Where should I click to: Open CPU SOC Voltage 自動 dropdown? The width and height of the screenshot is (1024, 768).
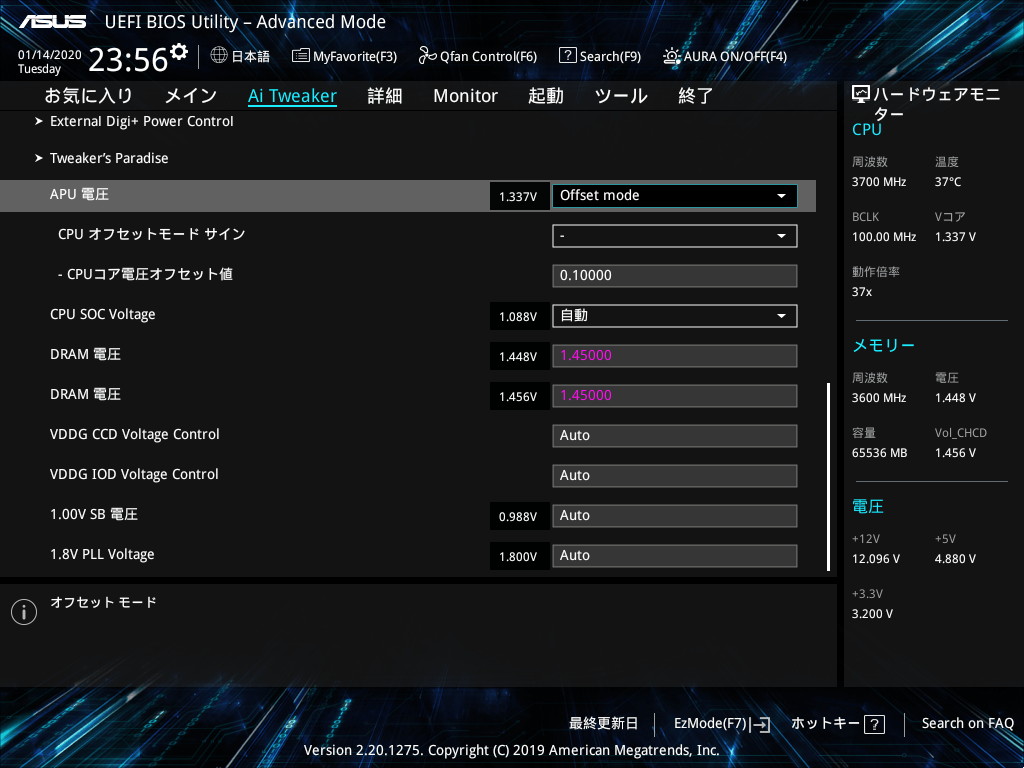[675, 316]
